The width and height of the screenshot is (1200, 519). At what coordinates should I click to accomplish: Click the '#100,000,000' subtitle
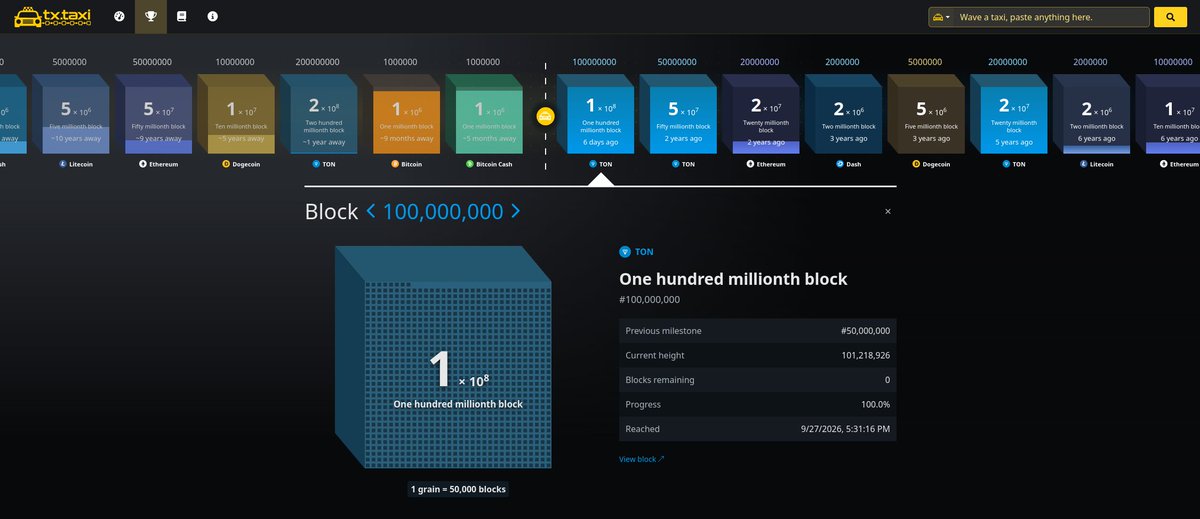650,299
